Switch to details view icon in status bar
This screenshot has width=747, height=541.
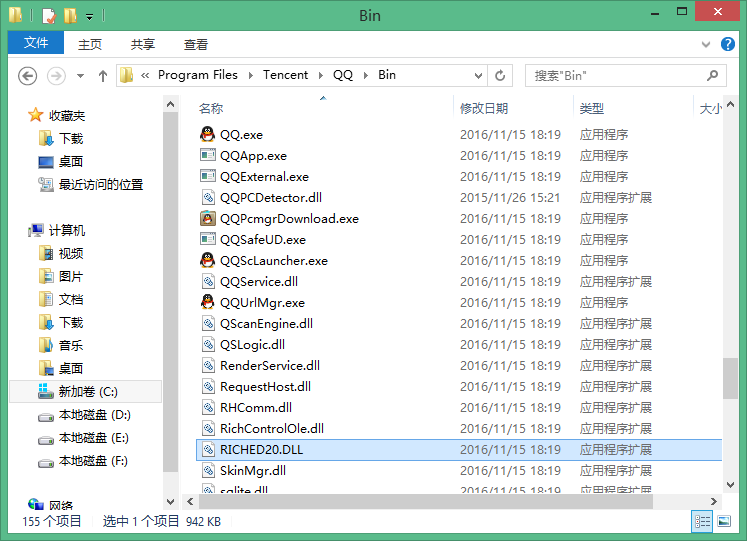coord(702,521)
